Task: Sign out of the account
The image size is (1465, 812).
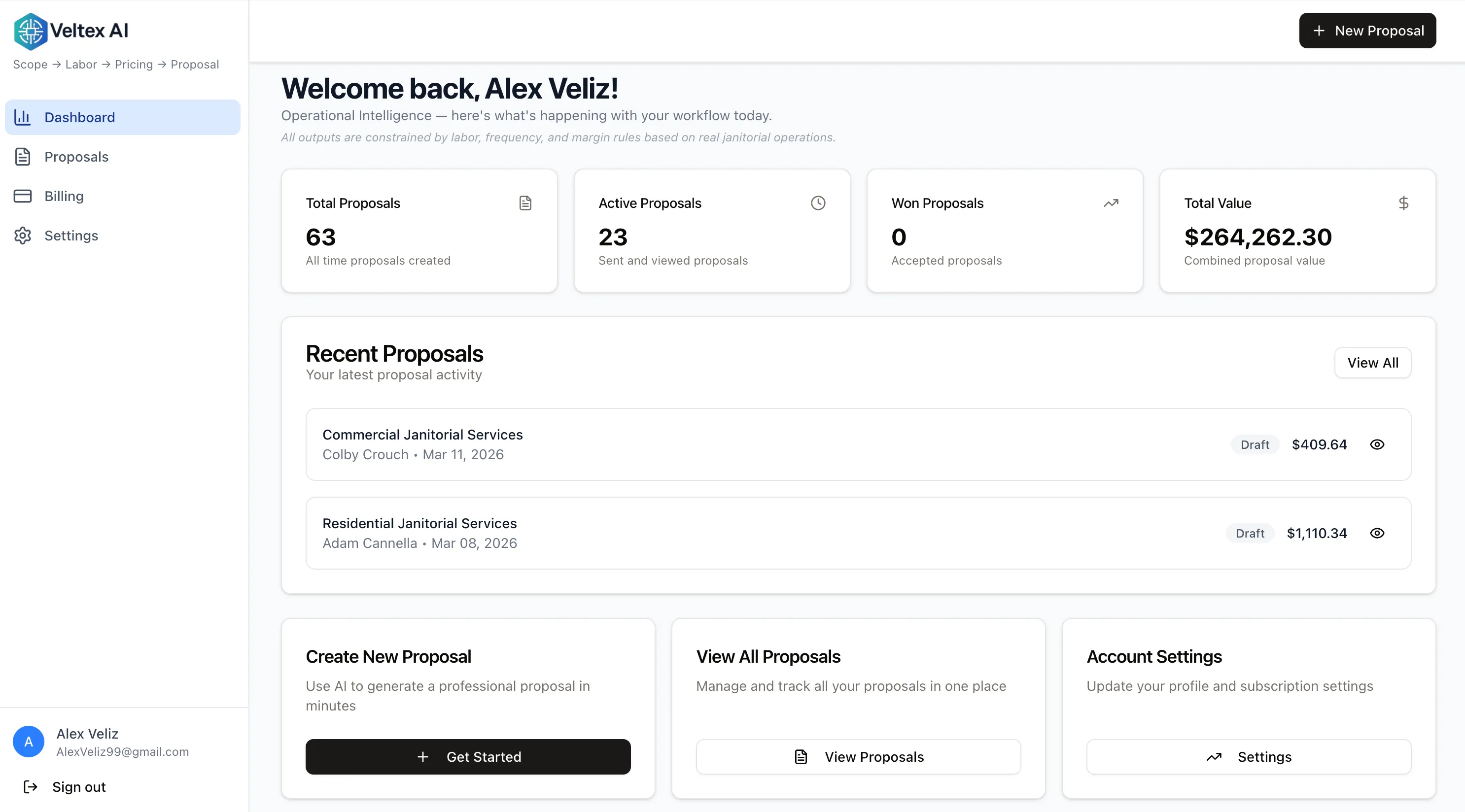Action: 78,787
